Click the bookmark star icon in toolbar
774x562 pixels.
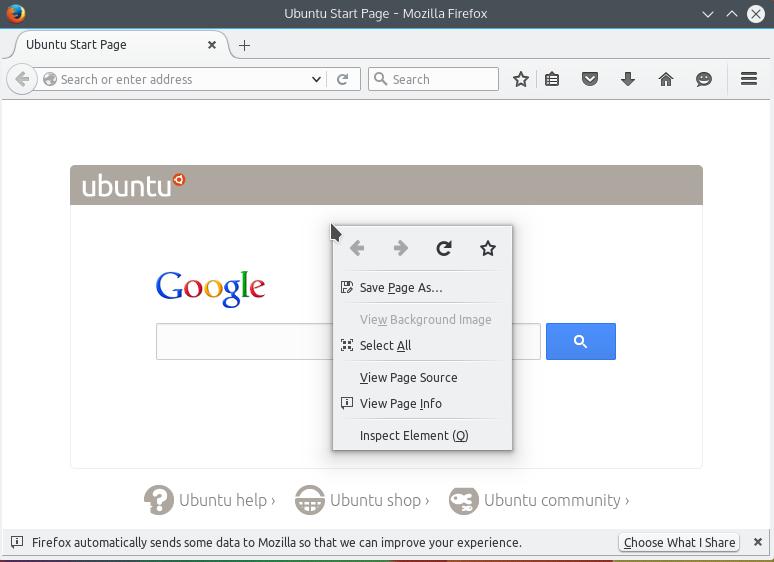[x=521, y=79]
